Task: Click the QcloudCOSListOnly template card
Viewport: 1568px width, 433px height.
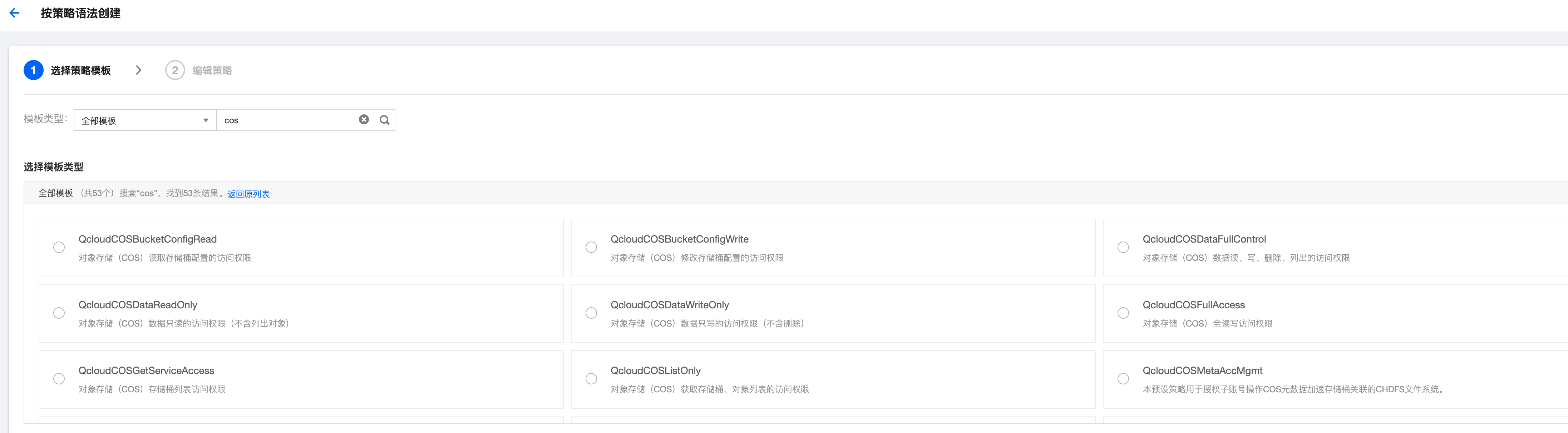Action: click(832, 379)
